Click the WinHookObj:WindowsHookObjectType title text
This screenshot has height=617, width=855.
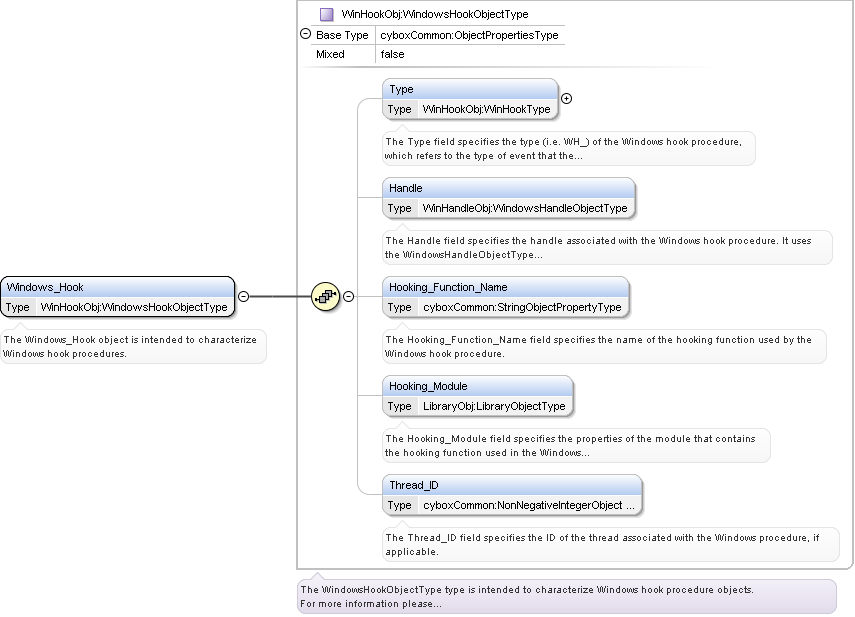(435, 14)
